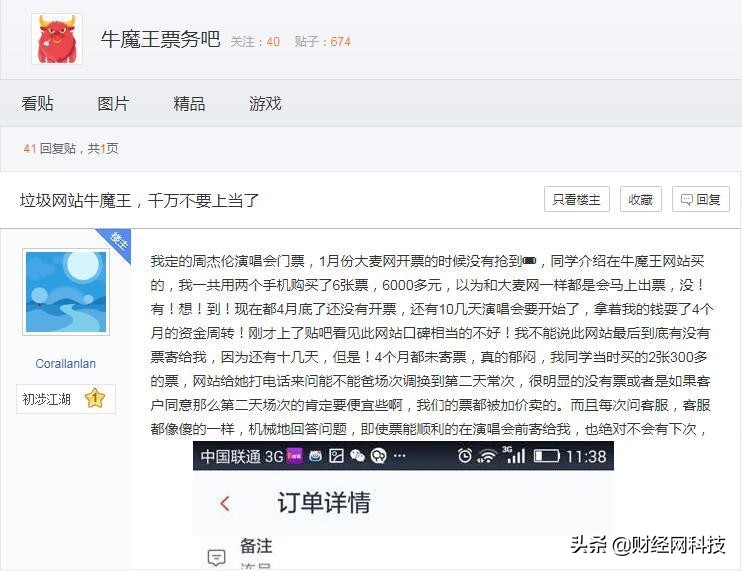This screenshot has width=742, height=571.
Task: Switch to the 图片 tab
Action: point(113,103)
